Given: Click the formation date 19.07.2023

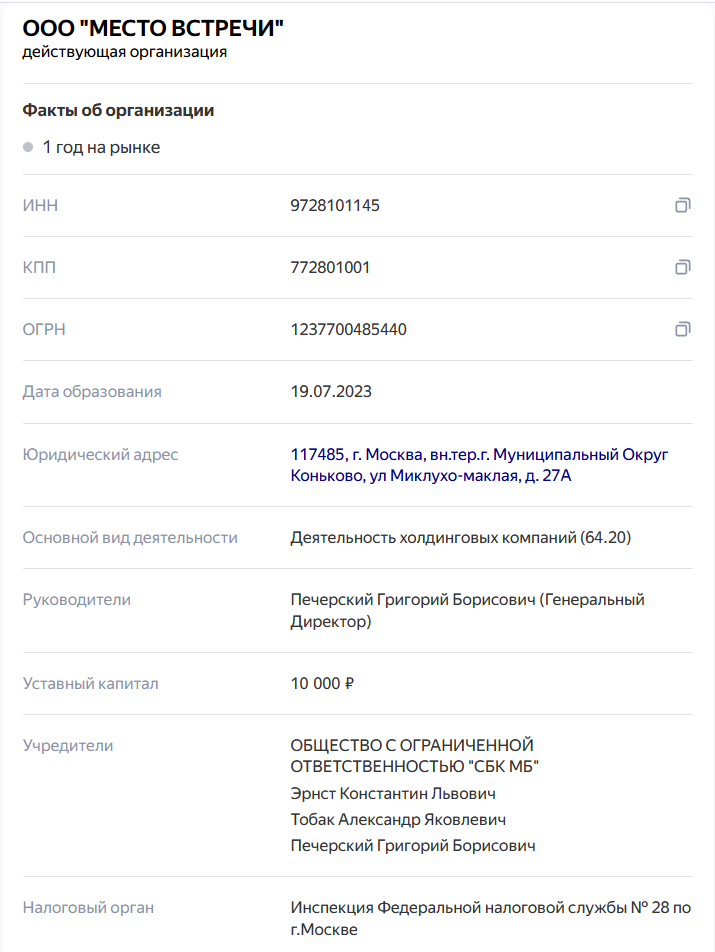Looking at the screenshot, I should 331,392.
